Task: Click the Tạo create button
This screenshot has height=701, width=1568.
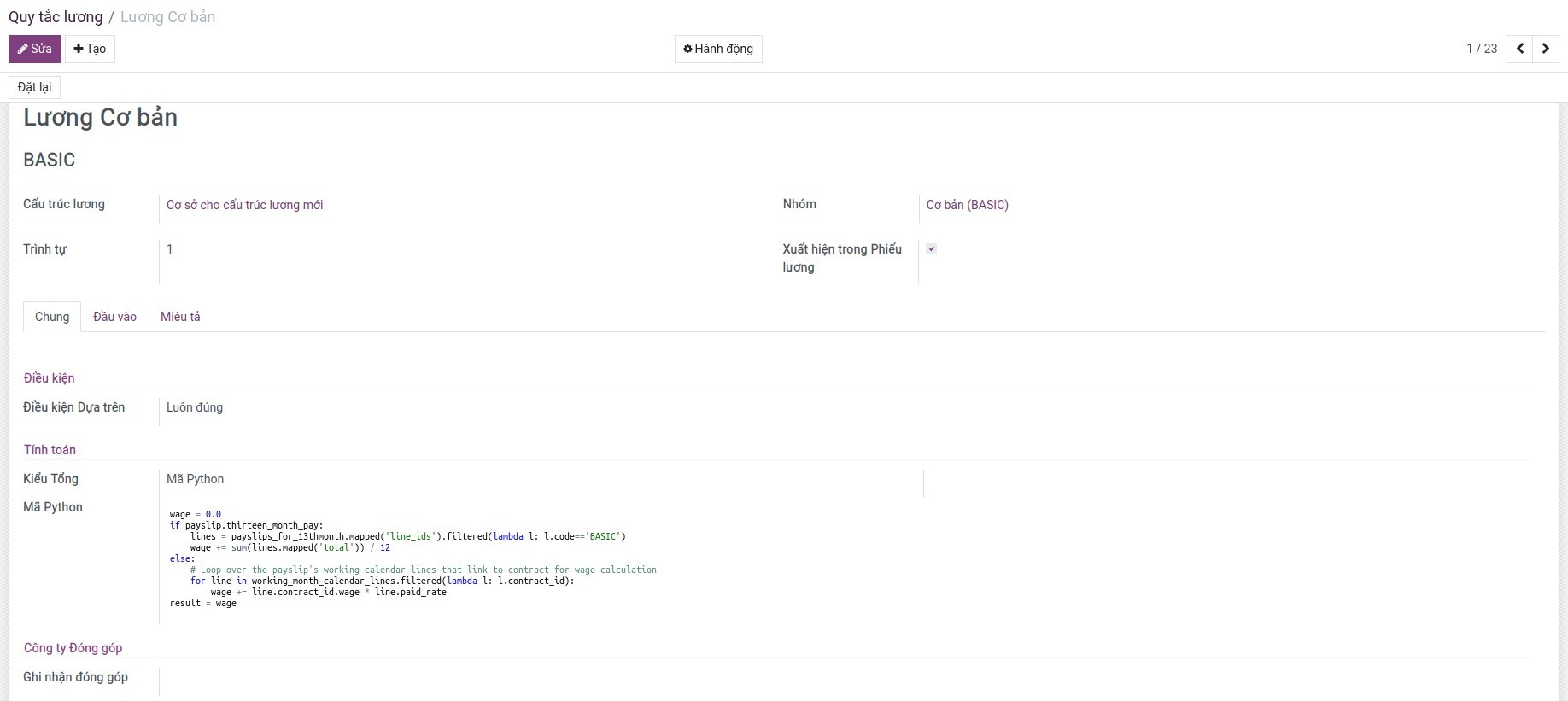Action: coord(90,49)
